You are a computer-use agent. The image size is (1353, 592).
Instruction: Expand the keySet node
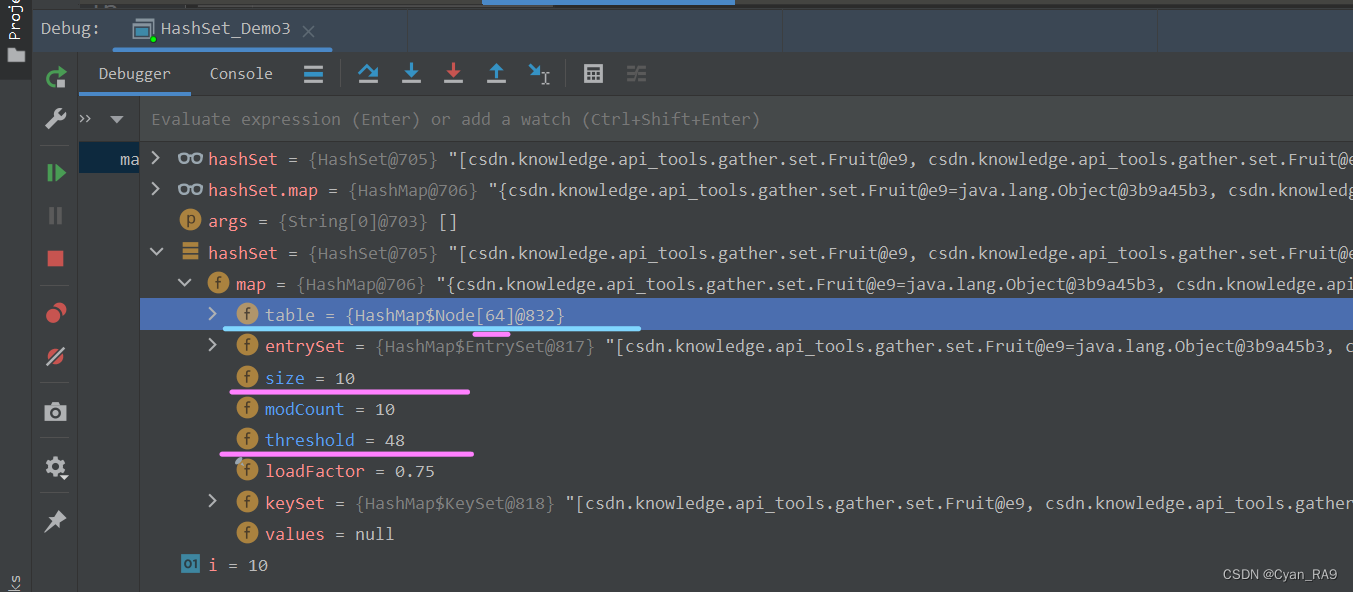pyautogui.click(x=212, y=502)
